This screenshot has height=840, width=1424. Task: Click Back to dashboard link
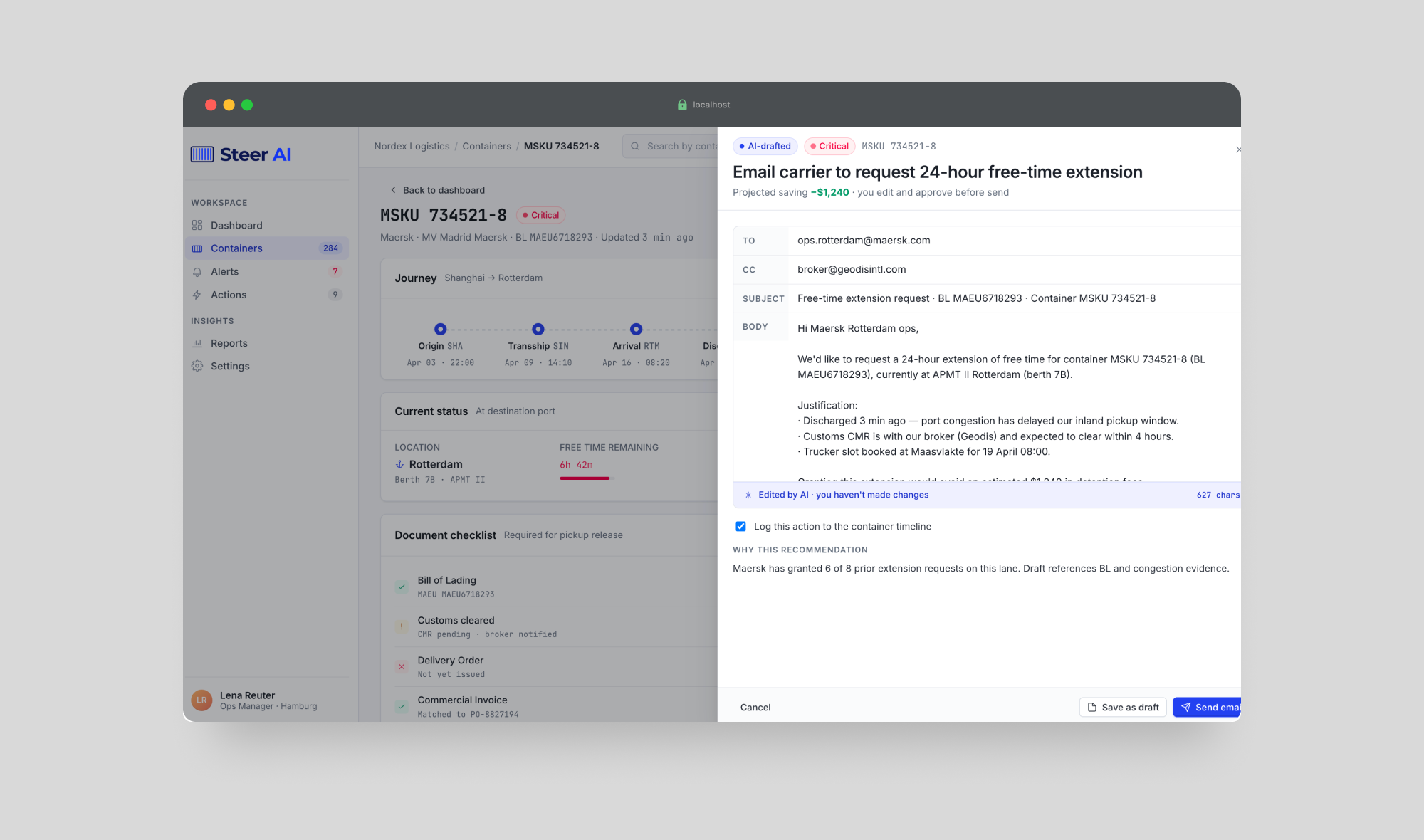437,190
